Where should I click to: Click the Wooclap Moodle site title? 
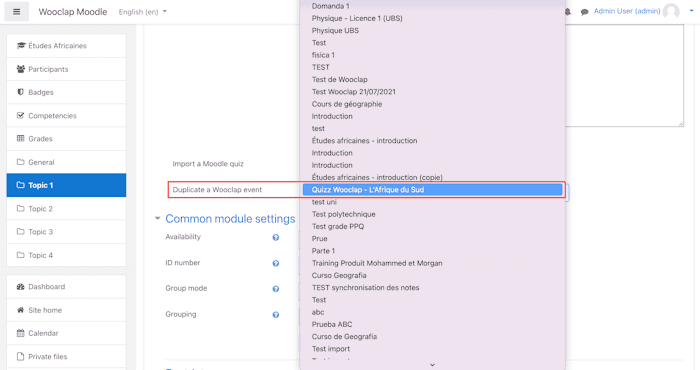pyautogui.click(x=73, y=12)
